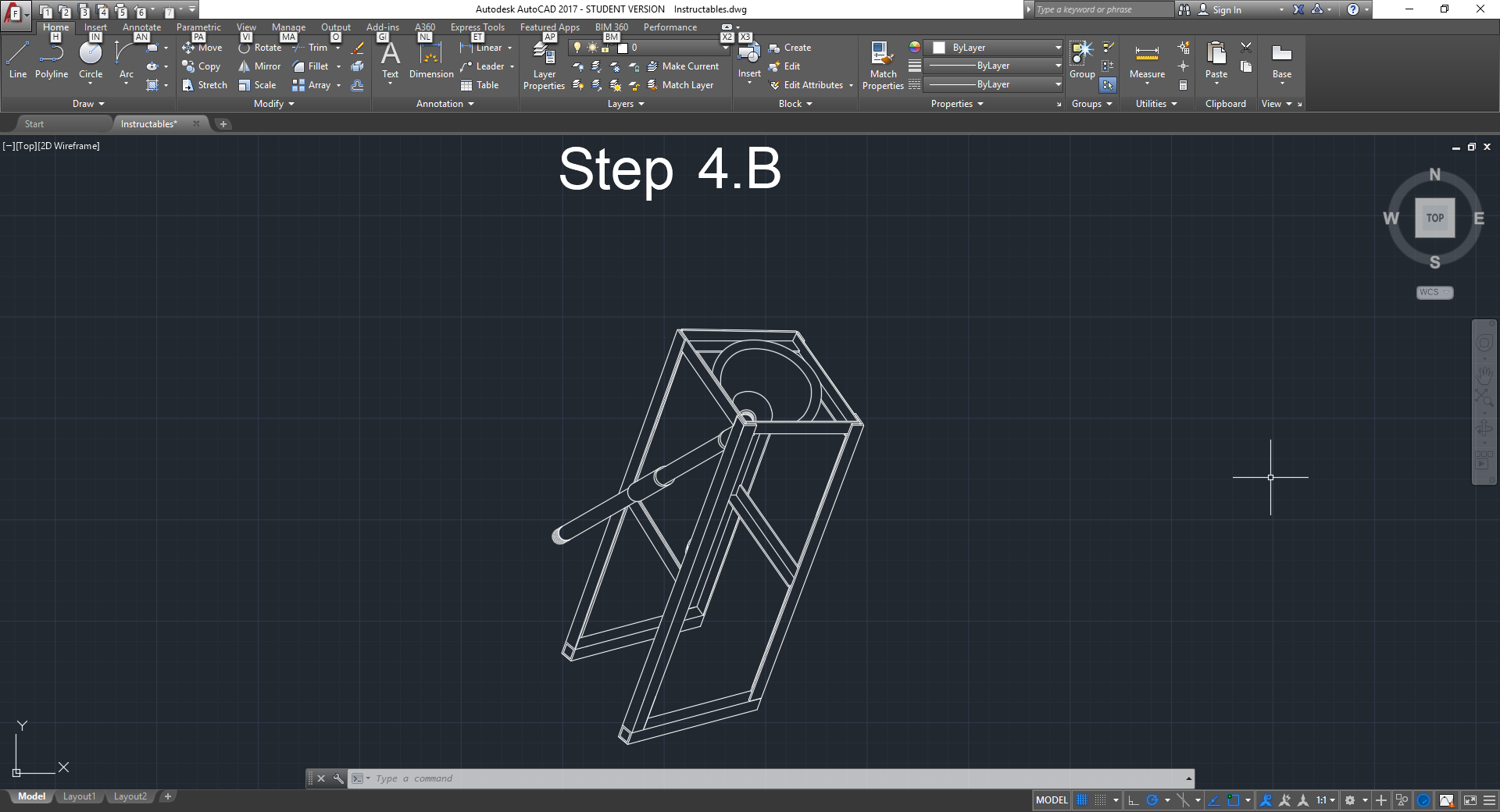The width and height of the screenshot is (1500, 812).
Task: Click the layer 0 color swatch
Action: 623,48
